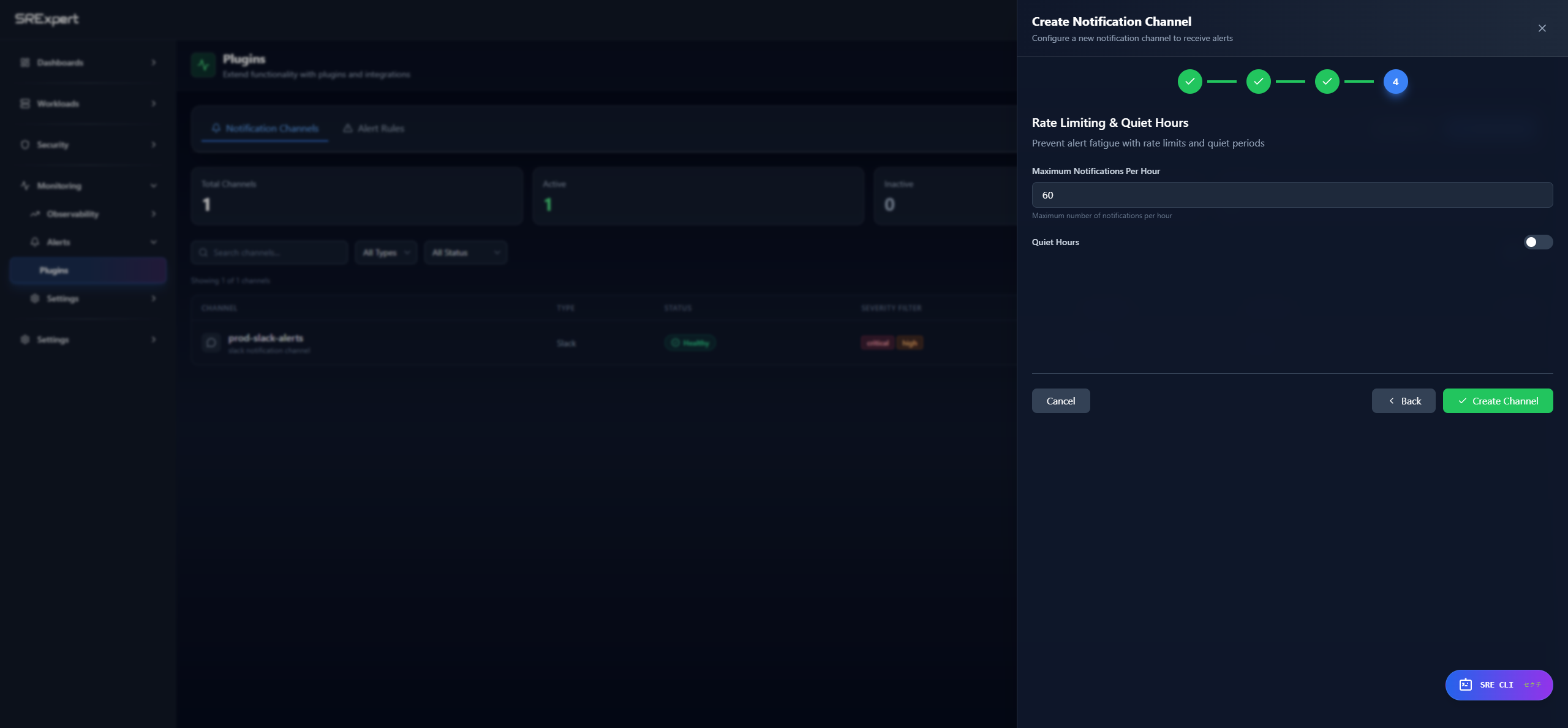Click the Observability icon in sidebar
The width and height of the screenshot is (1568, 728).
(x=35, y=214)
